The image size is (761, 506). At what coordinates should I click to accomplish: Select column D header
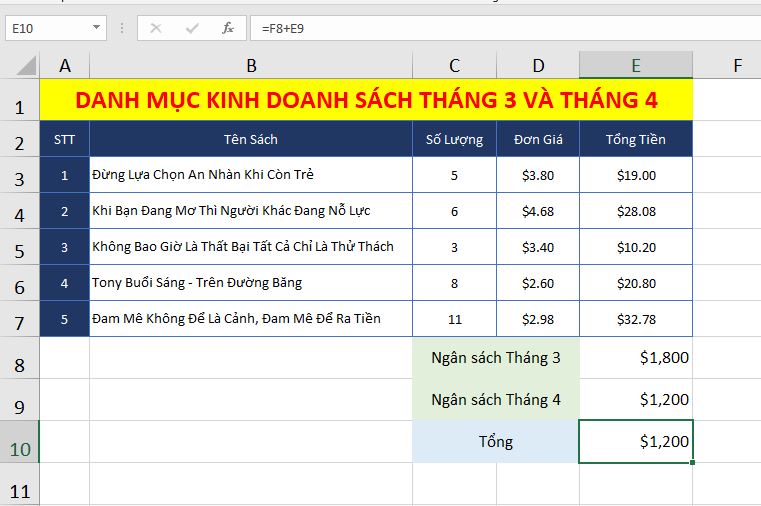click(x=538, y=65)
